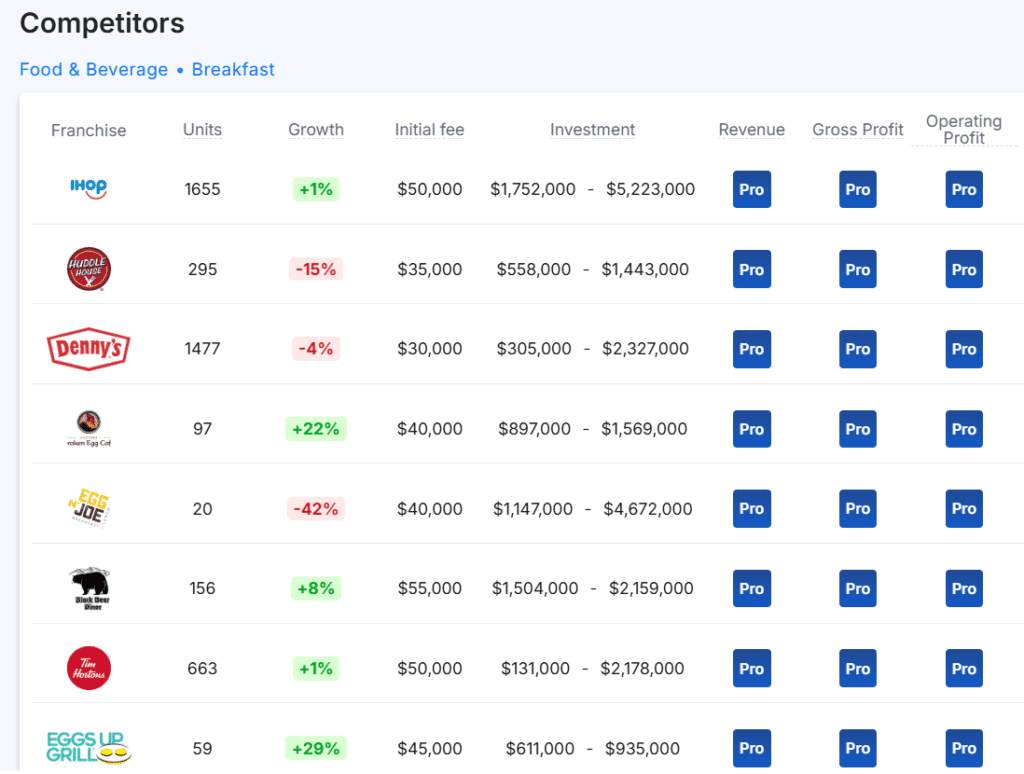Sort by the Gross Profit column header

click(857, 129)
